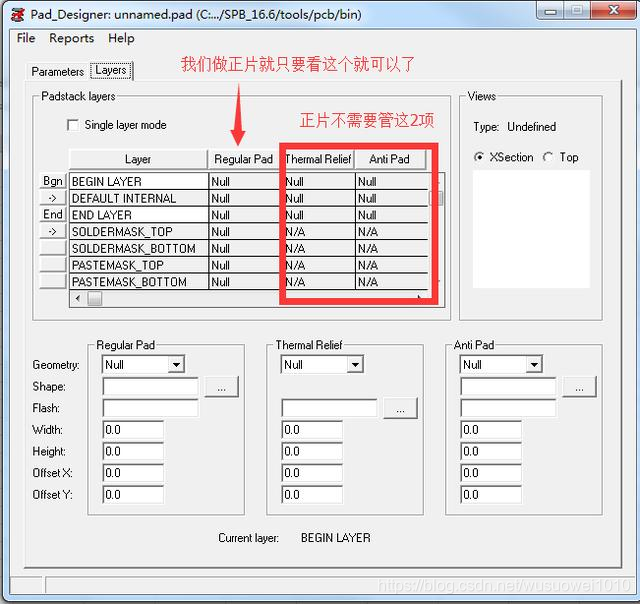Screen dimensions: 640x604
Task: Select the XSection view radio button
Action: 480,157
